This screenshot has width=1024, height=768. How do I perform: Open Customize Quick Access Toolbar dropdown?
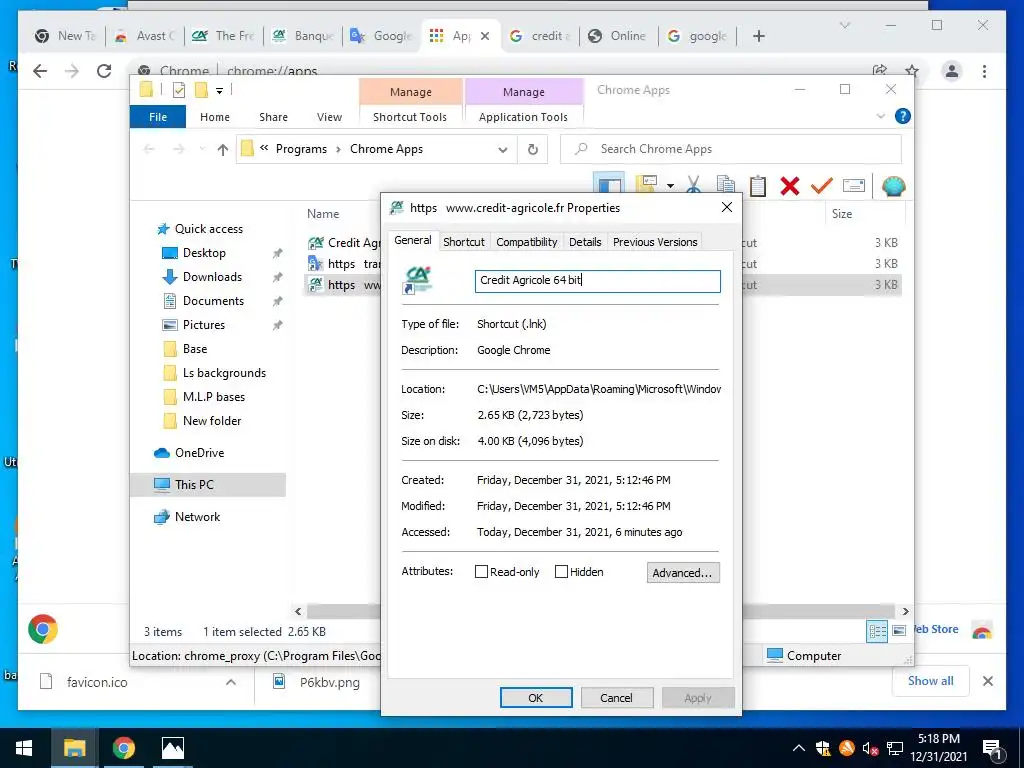tap(219, 91)
